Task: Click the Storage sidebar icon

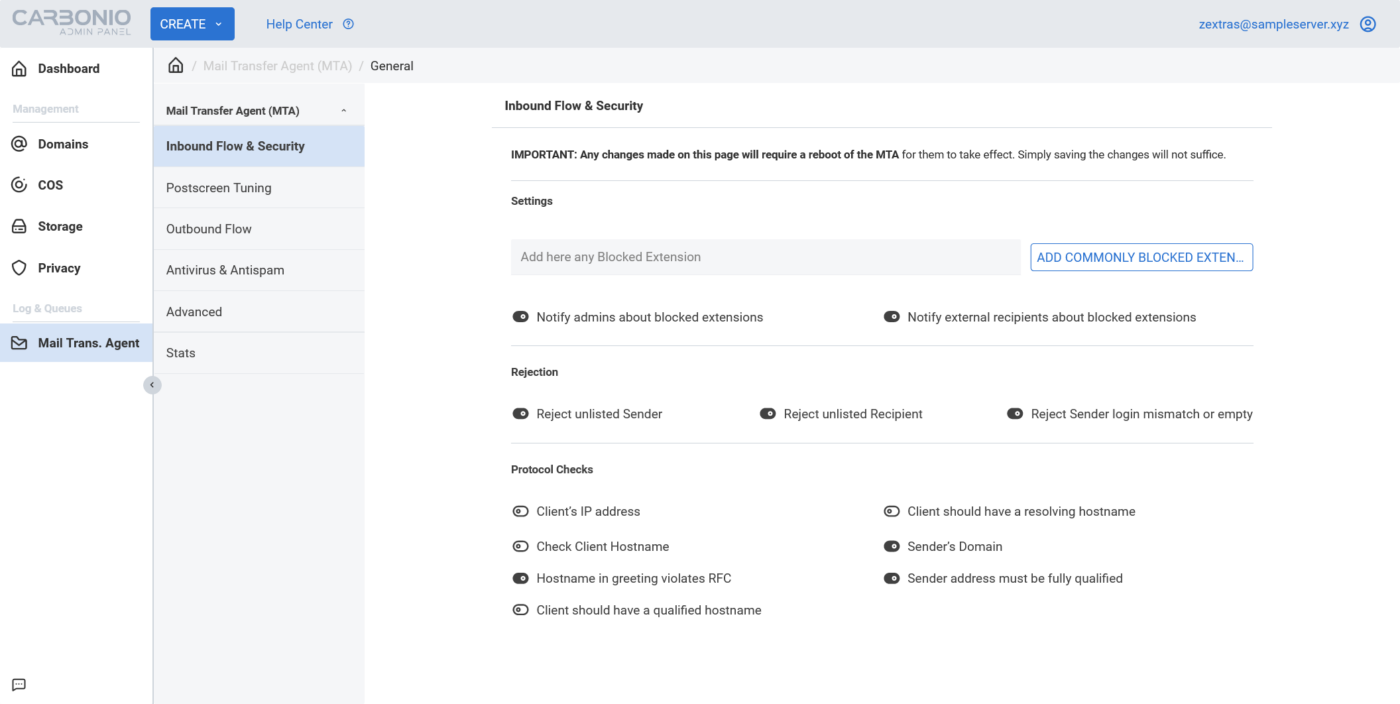Action: click(20, 226)
